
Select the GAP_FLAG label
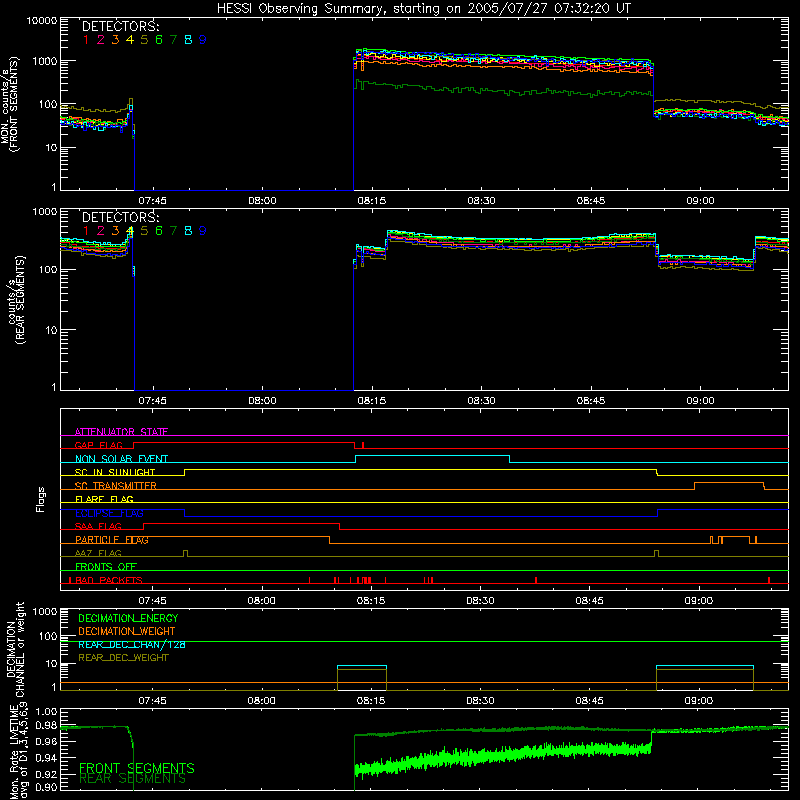coord(98,445)
